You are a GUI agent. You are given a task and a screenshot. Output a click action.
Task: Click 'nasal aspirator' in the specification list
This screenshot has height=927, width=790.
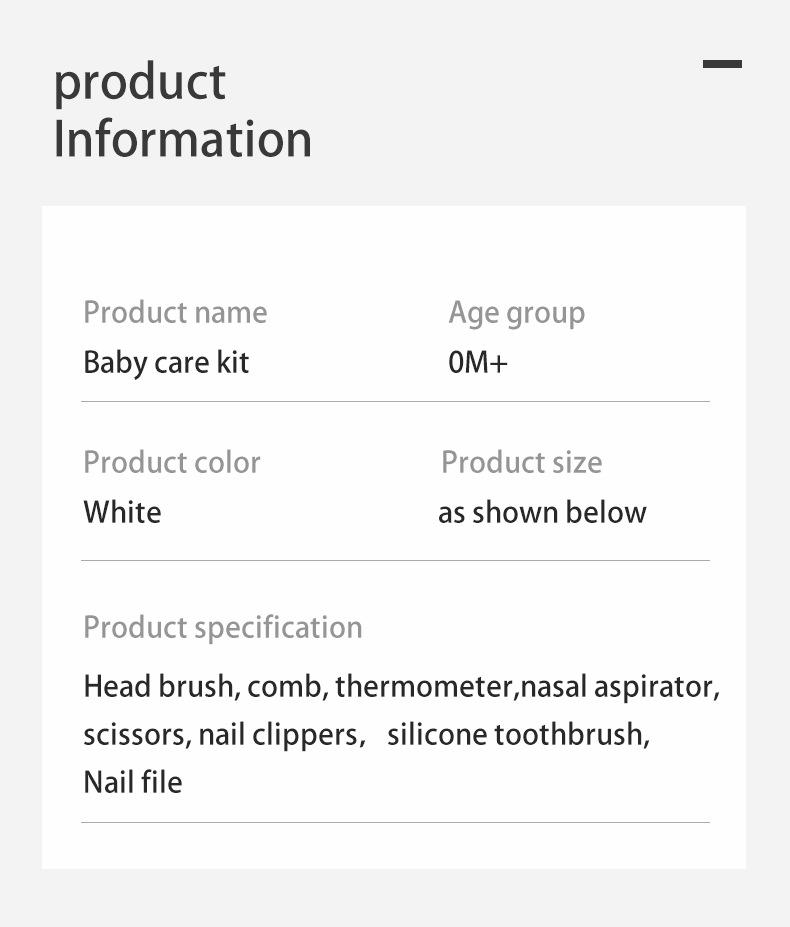[619, 687]
